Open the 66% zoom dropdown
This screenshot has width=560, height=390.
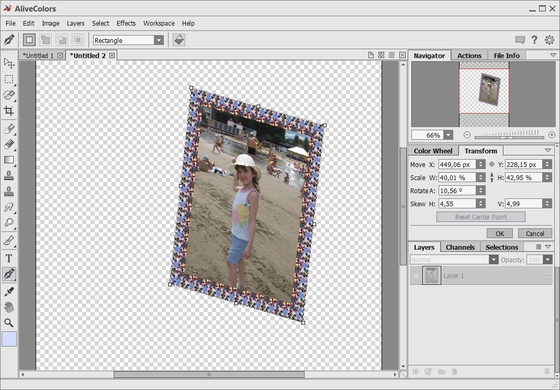click(x=448, y=135)
